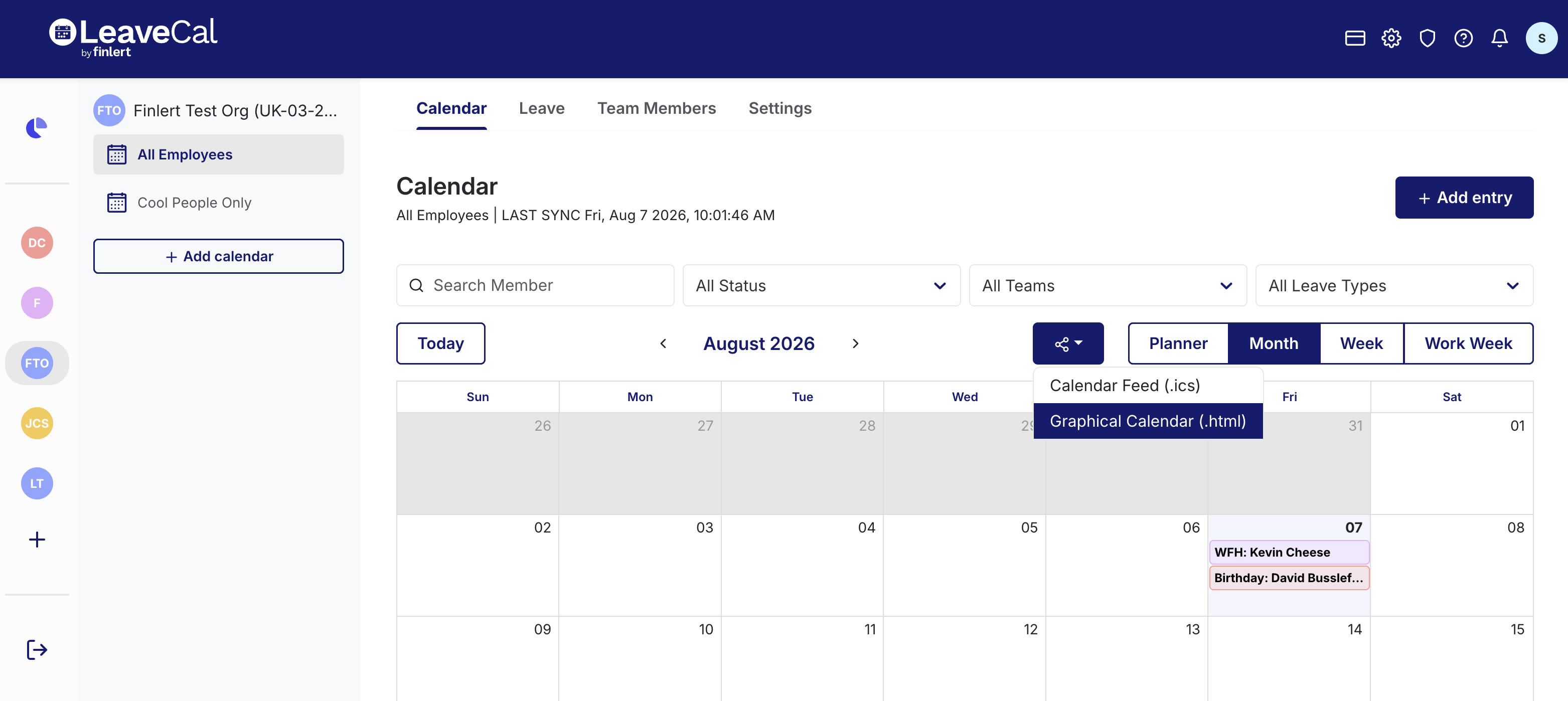Screen dimensions: 1568x701
Task: Select day 01 in the calendar
Action: point(1451,464)
